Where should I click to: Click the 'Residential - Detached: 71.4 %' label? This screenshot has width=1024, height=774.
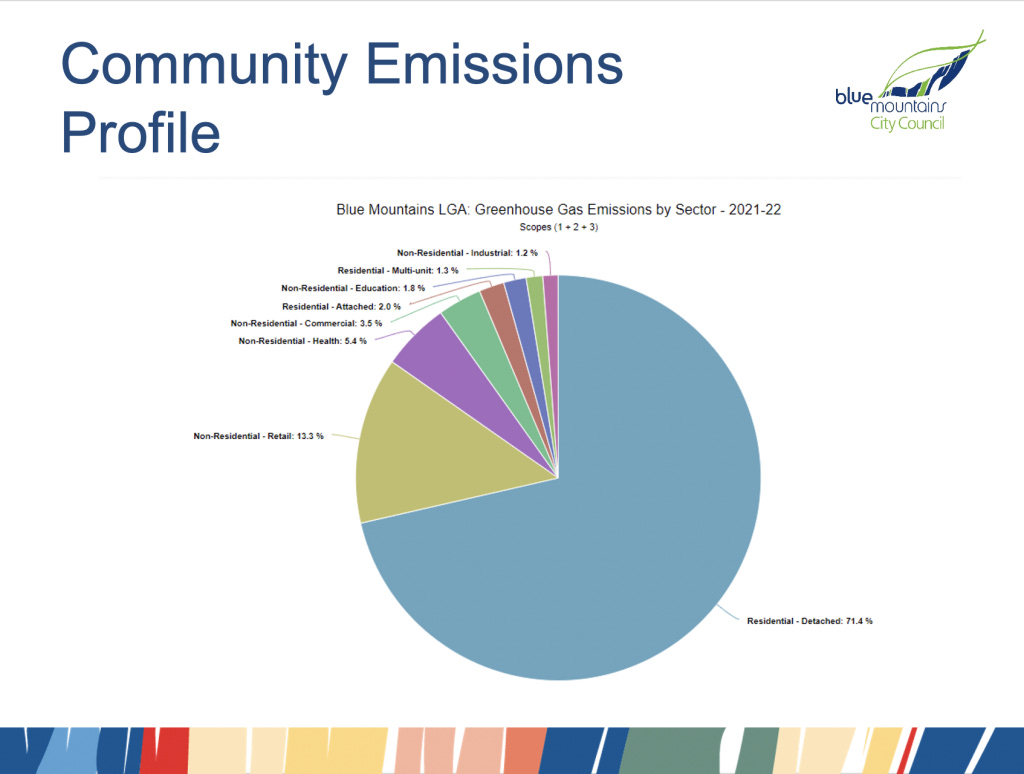[x=810, y=621]
